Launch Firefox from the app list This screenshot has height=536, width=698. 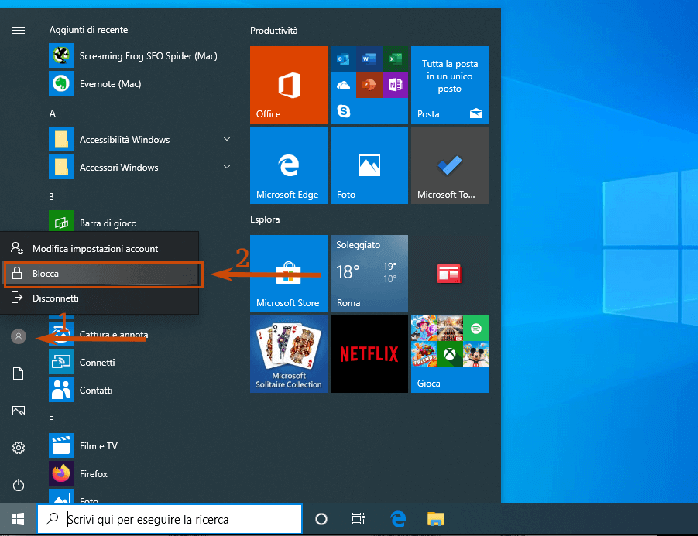93,473
